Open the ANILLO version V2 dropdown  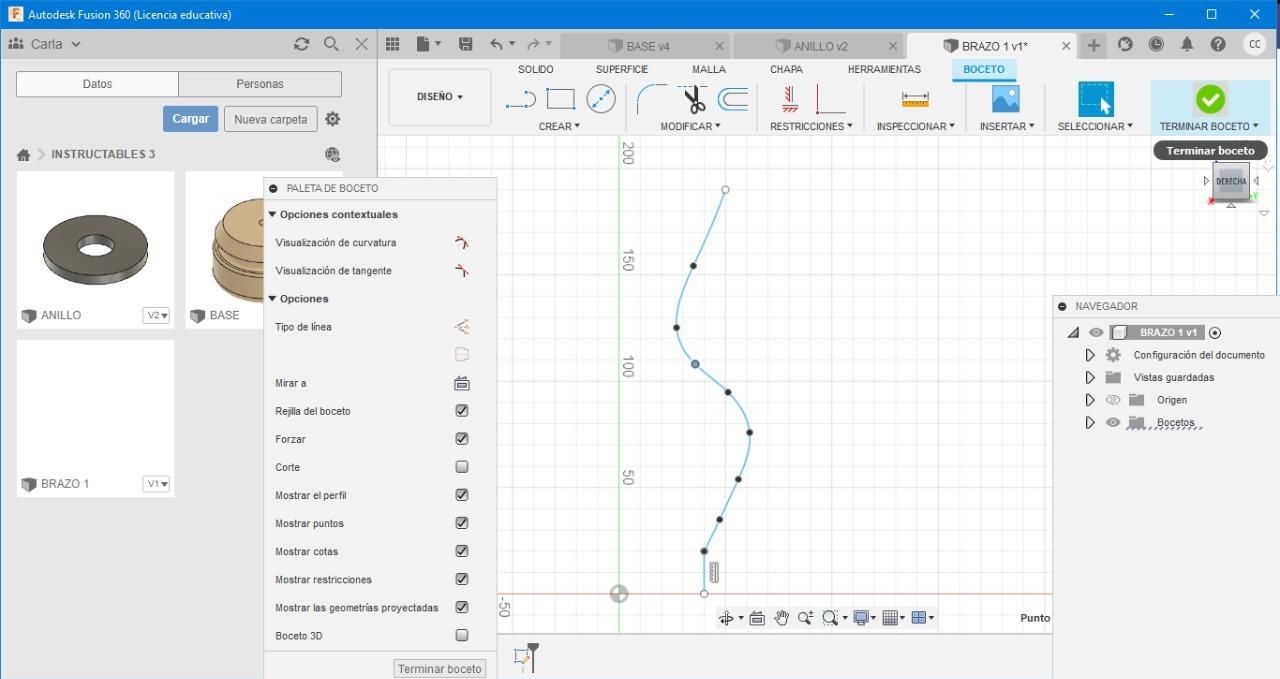tap(157, 315)
